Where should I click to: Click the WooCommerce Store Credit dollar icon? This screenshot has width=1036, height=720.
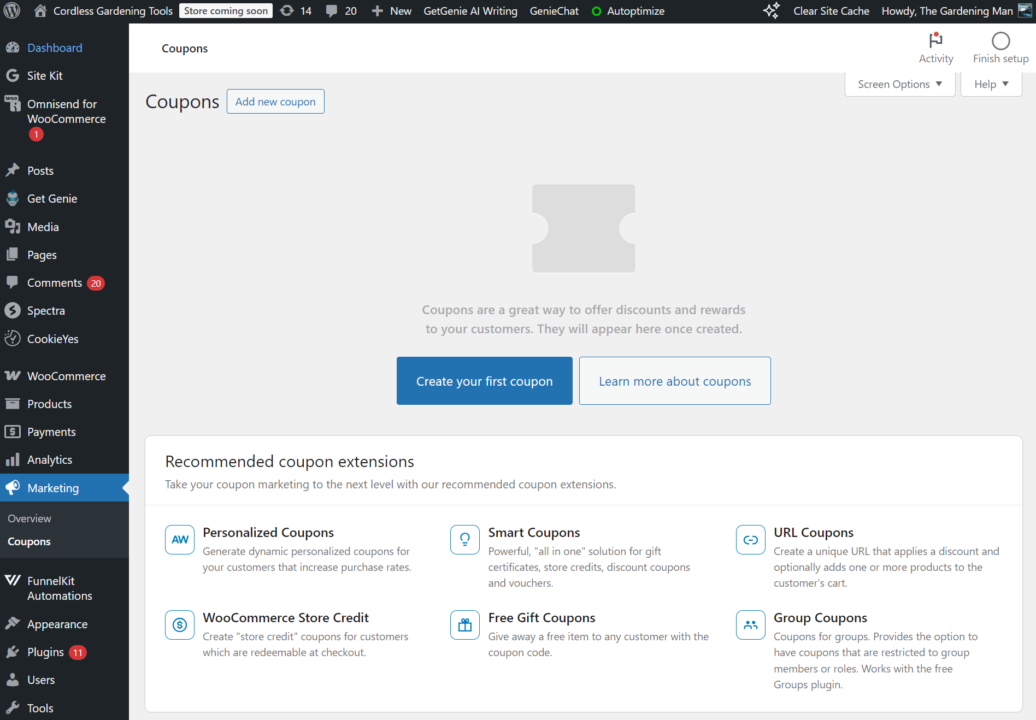coord(180,625)
